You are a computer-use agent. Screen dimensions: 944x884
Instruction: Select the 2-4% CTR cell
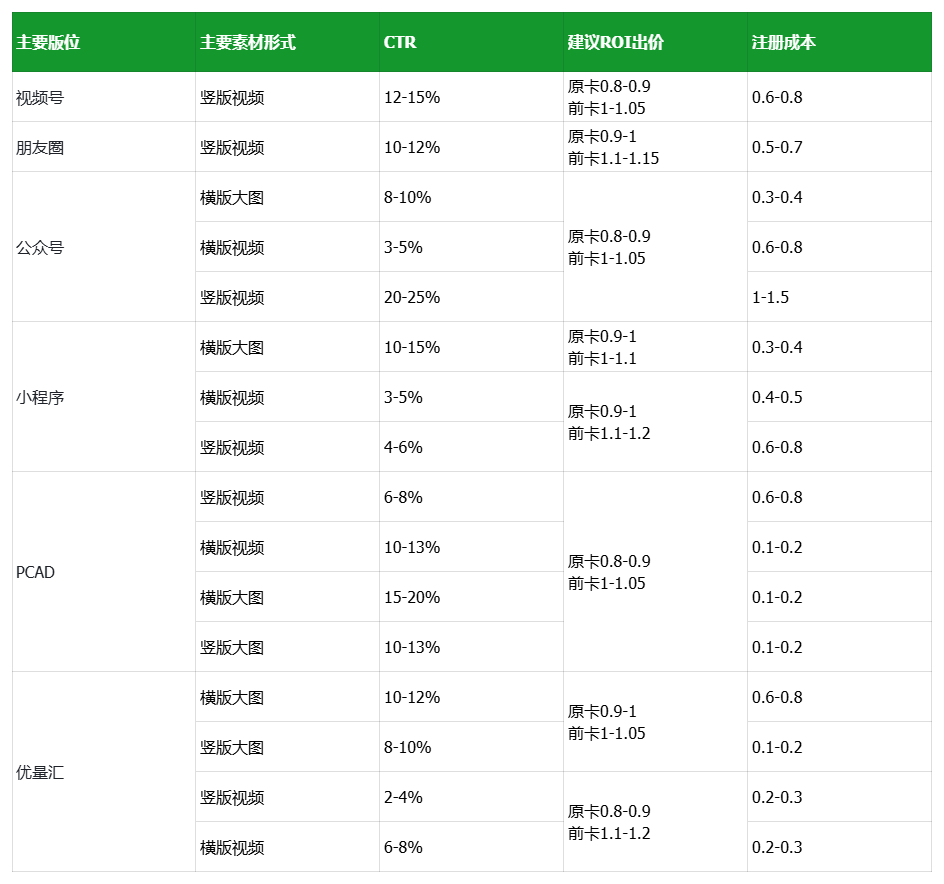(x=471, y=797)
